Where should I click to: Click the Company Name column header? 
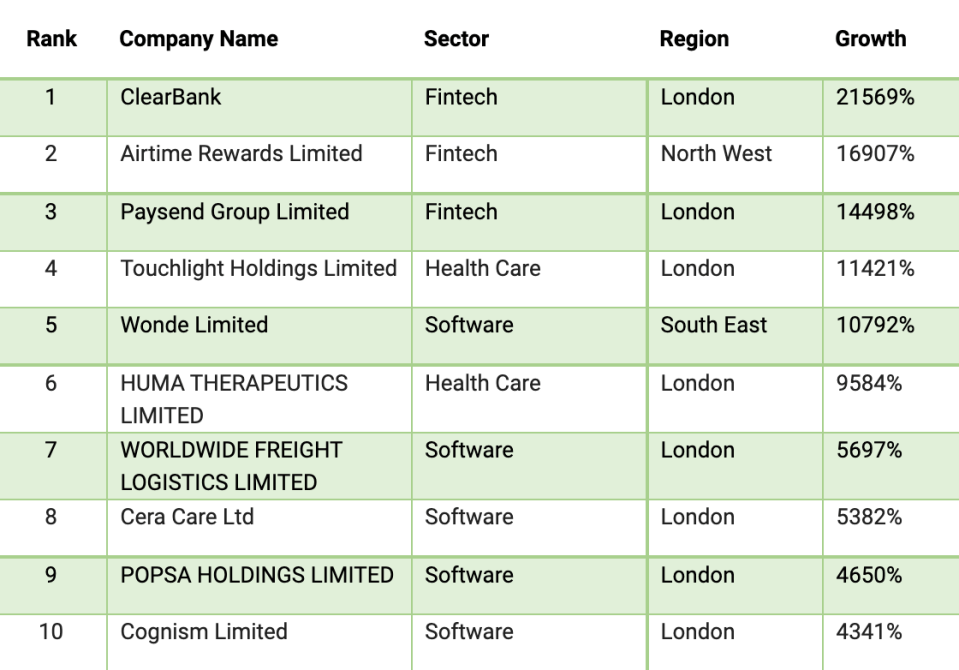click(x=198, y=39)
